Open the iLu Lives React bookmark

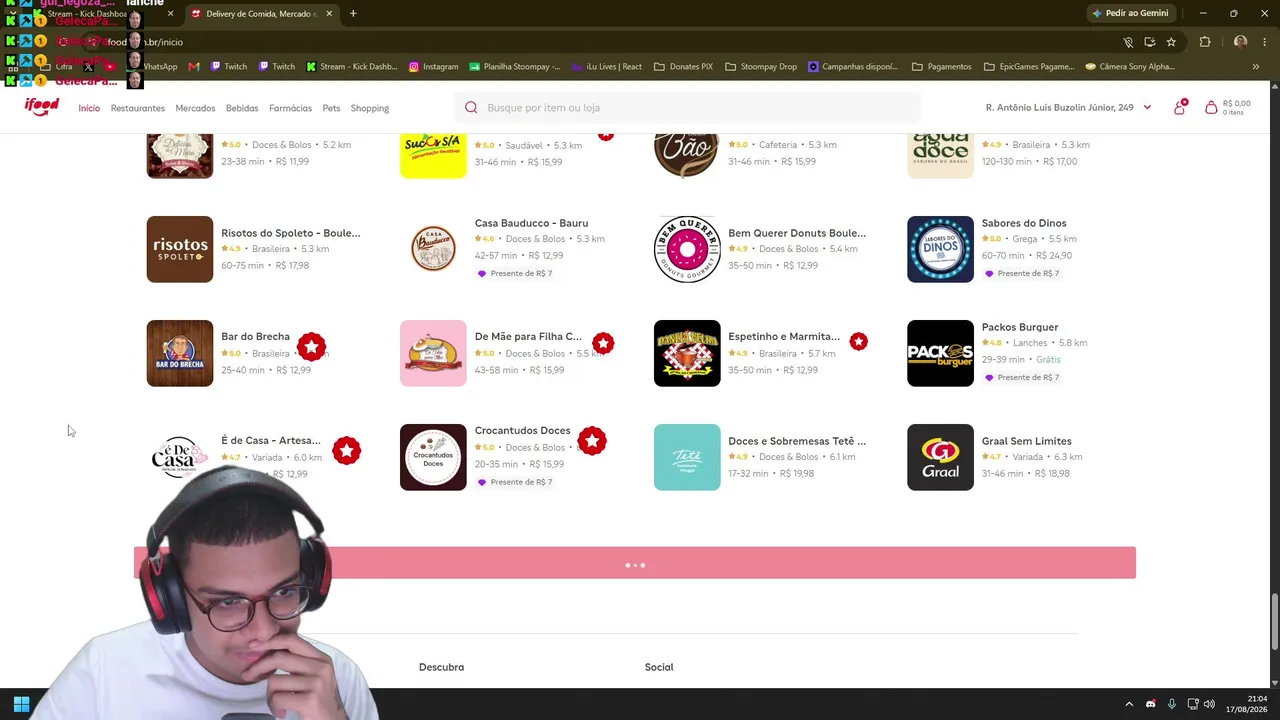click(x=607, y=67)
